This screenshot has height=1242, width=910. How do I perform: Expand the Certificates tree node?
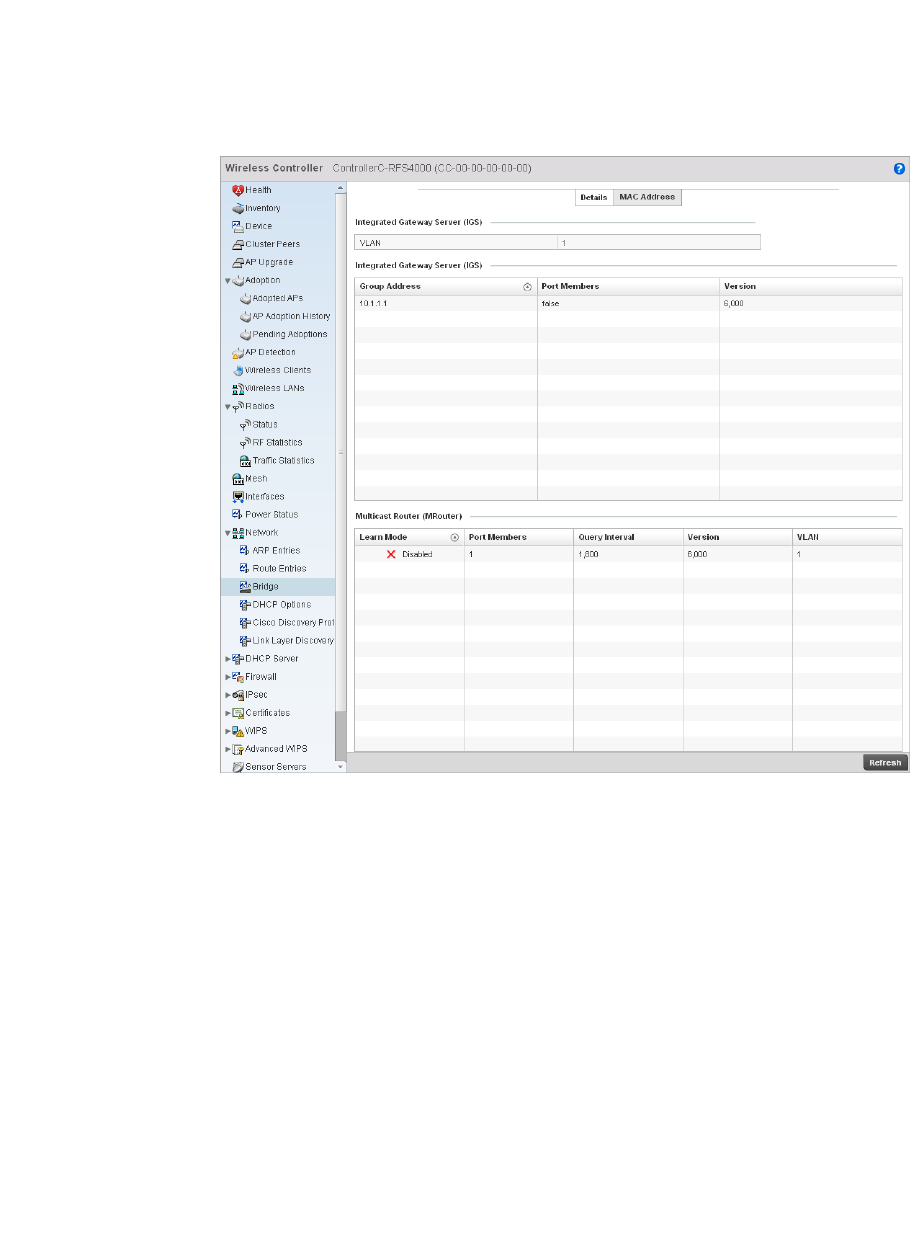tap(227, 713)
